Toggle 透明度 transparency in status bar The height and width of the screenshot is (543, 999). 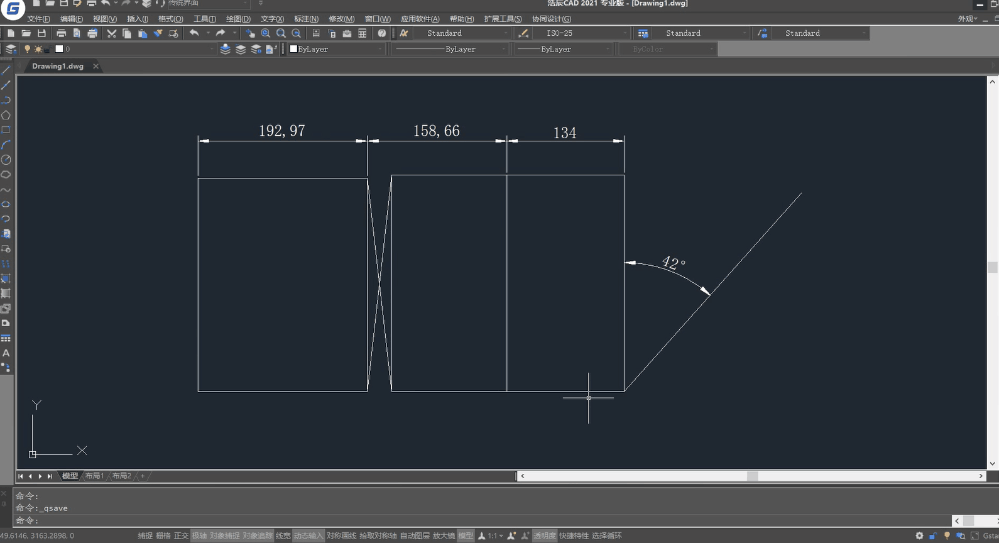click(x=545, y=536)
